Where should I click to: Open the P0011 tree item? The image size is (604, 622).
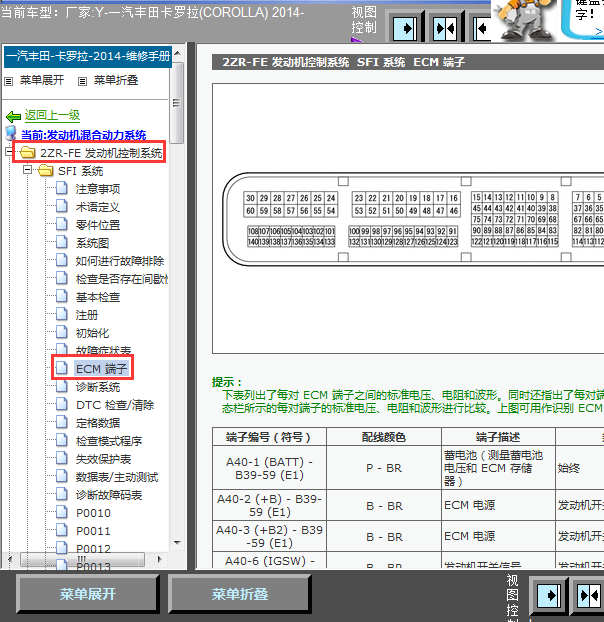tap(93, 531)
